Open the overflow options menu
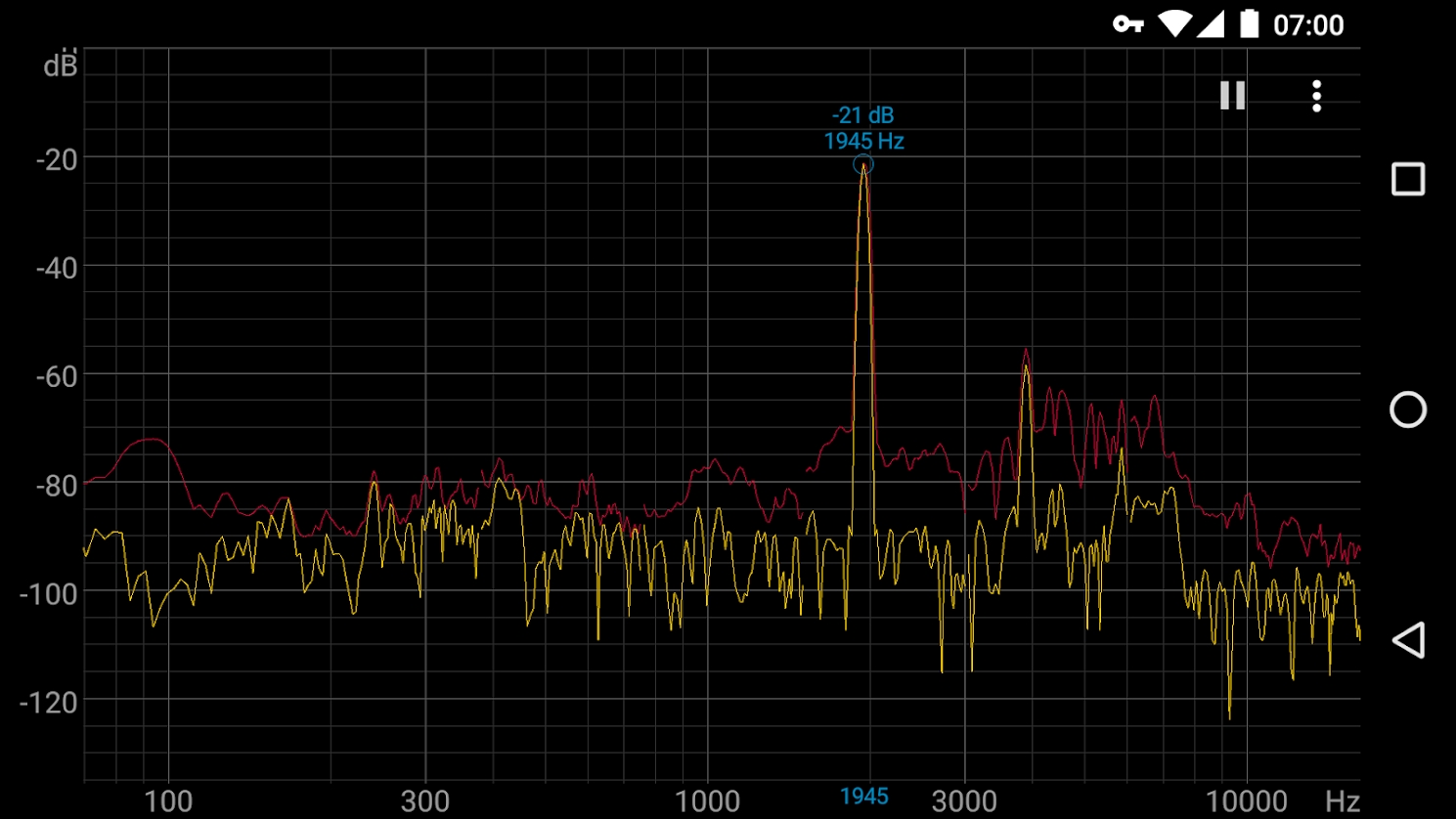 tap(1315, 95)
